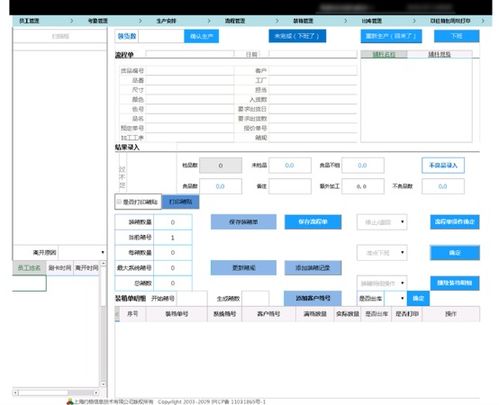The image size is (499, 405).
Task: Click 确定 button beside 是否出库 dropdown
Action: click(418, 298)
